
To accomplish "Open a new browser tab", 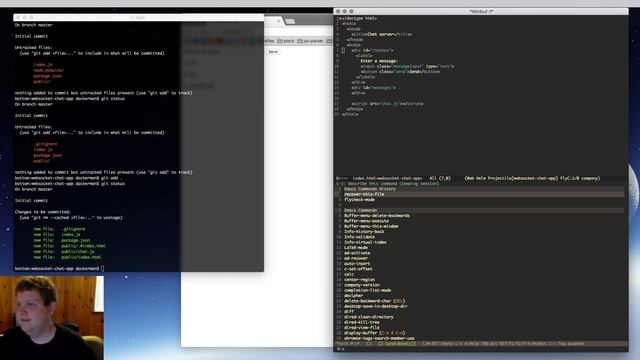I will 290,21.
